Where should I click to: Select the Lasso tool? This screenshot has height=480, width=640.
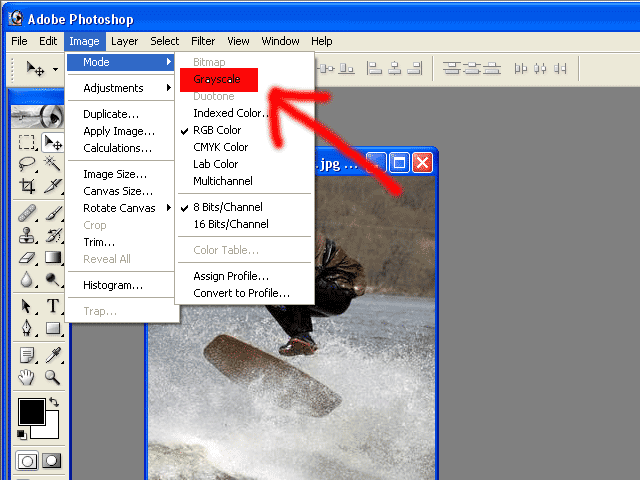point(27,164)
